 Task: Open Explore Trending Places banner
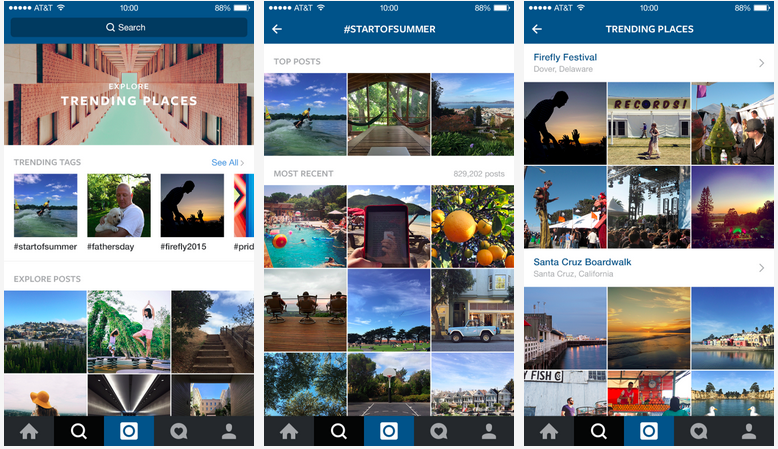pyautogui.click(x=129, y=94)
